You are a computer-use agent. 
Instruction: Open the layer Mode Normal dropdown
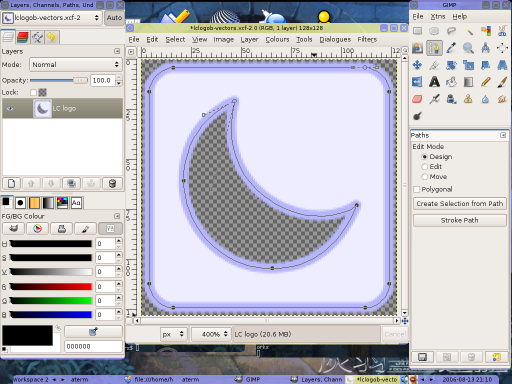(76, 65)
